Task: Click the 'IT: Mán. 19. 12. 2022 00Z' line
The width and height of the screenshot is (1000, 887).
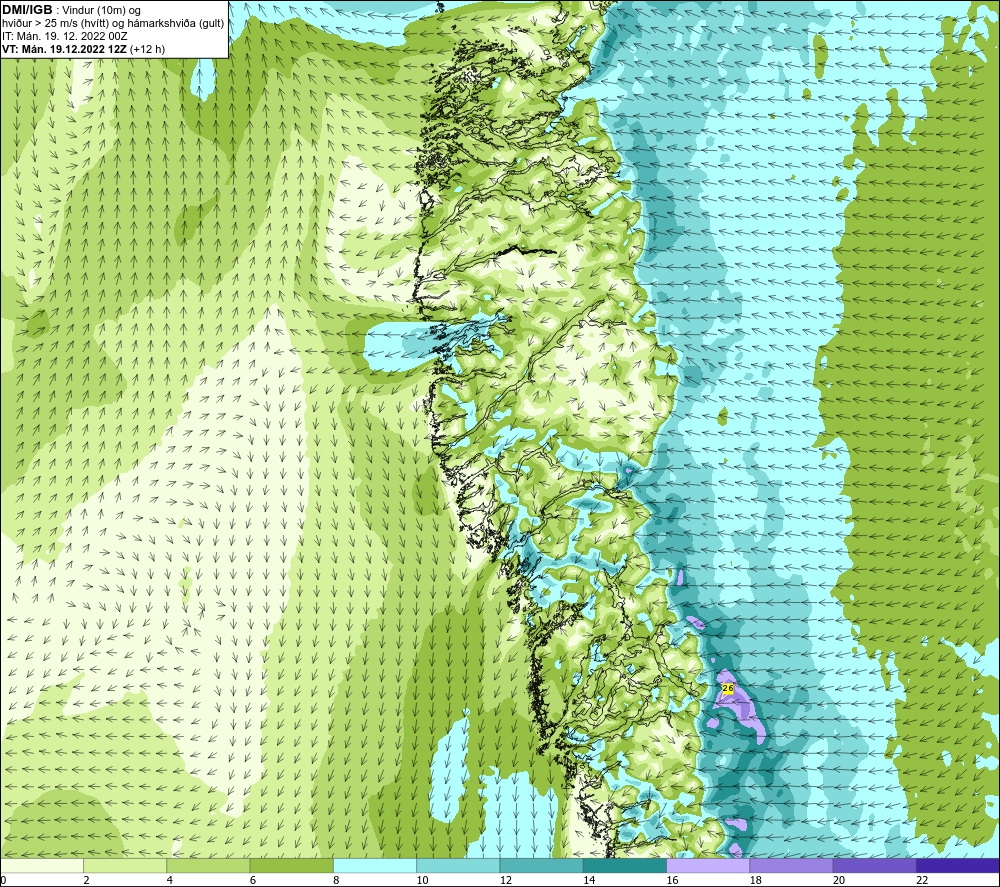Action: pyautogui.click(x=64, y=36)
